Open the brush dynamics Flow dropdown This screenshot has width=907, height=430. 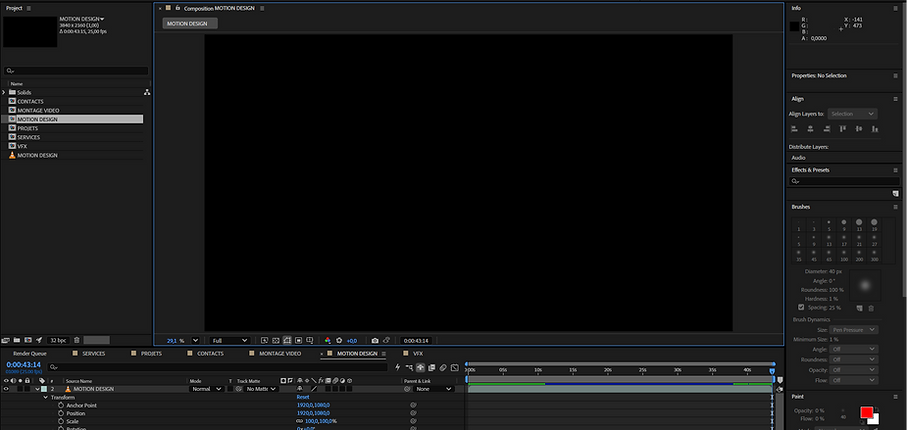tap(854, 380)
